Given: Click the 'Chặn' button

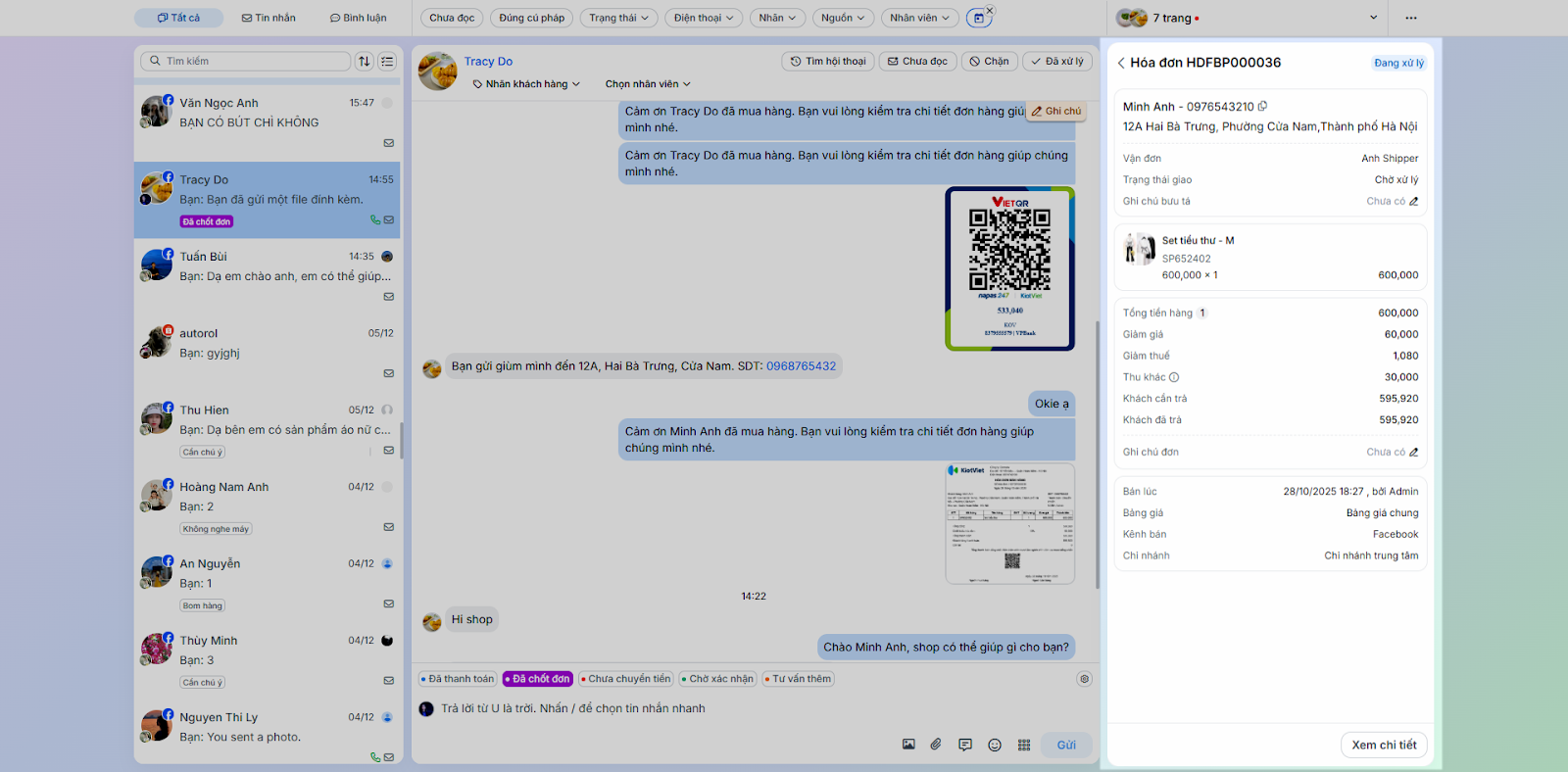Looking at the screenshot, I should (989, 61).
